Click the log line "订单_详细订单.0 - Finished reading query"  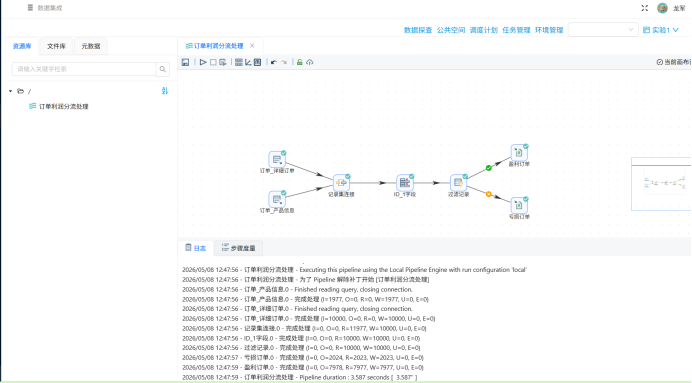(x=297, y=309)
